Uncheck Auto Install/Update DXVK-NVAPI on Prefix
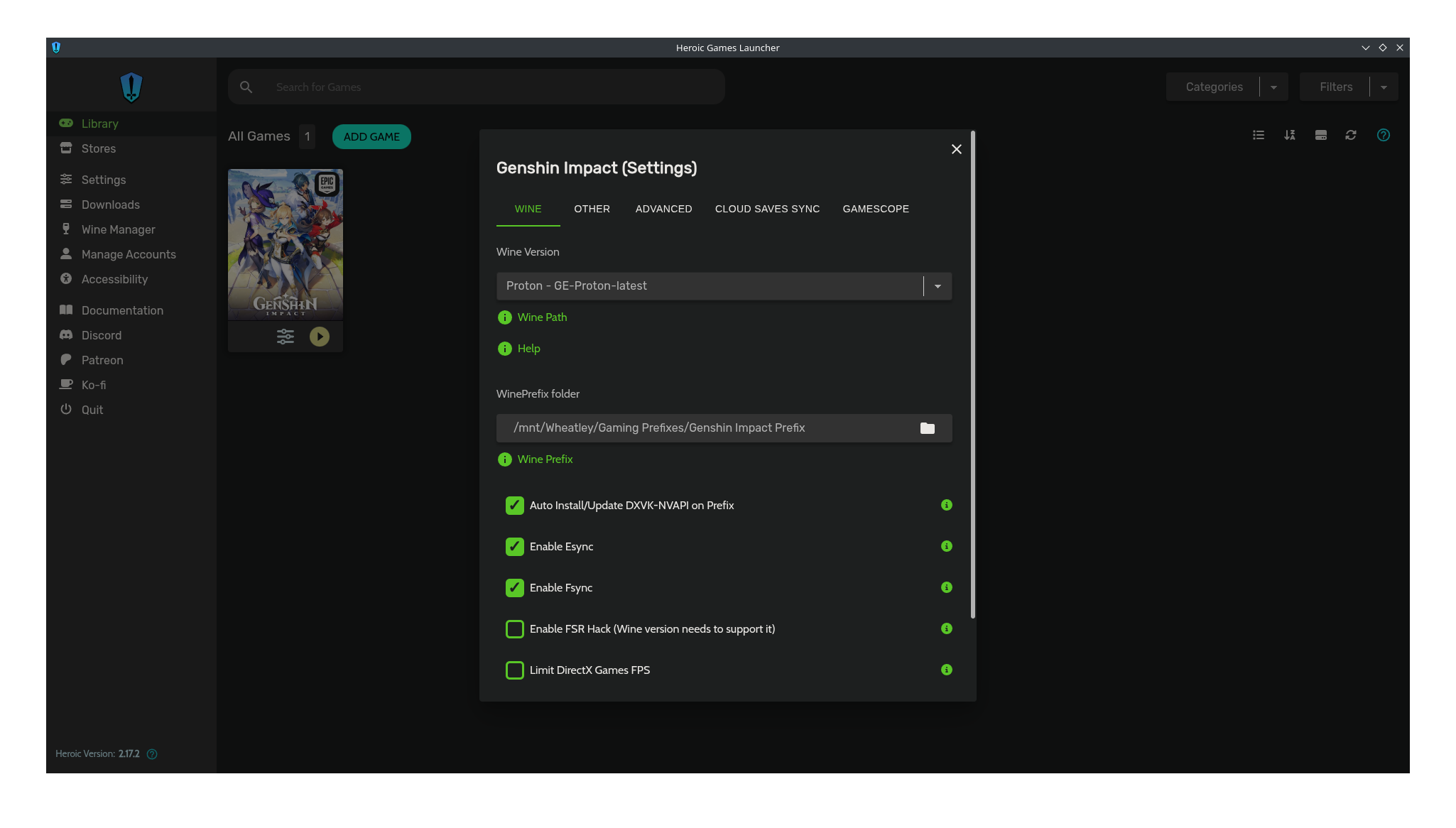Image resolution: width=1456 pixels, height=828 pixels. [x=514, y=506]
